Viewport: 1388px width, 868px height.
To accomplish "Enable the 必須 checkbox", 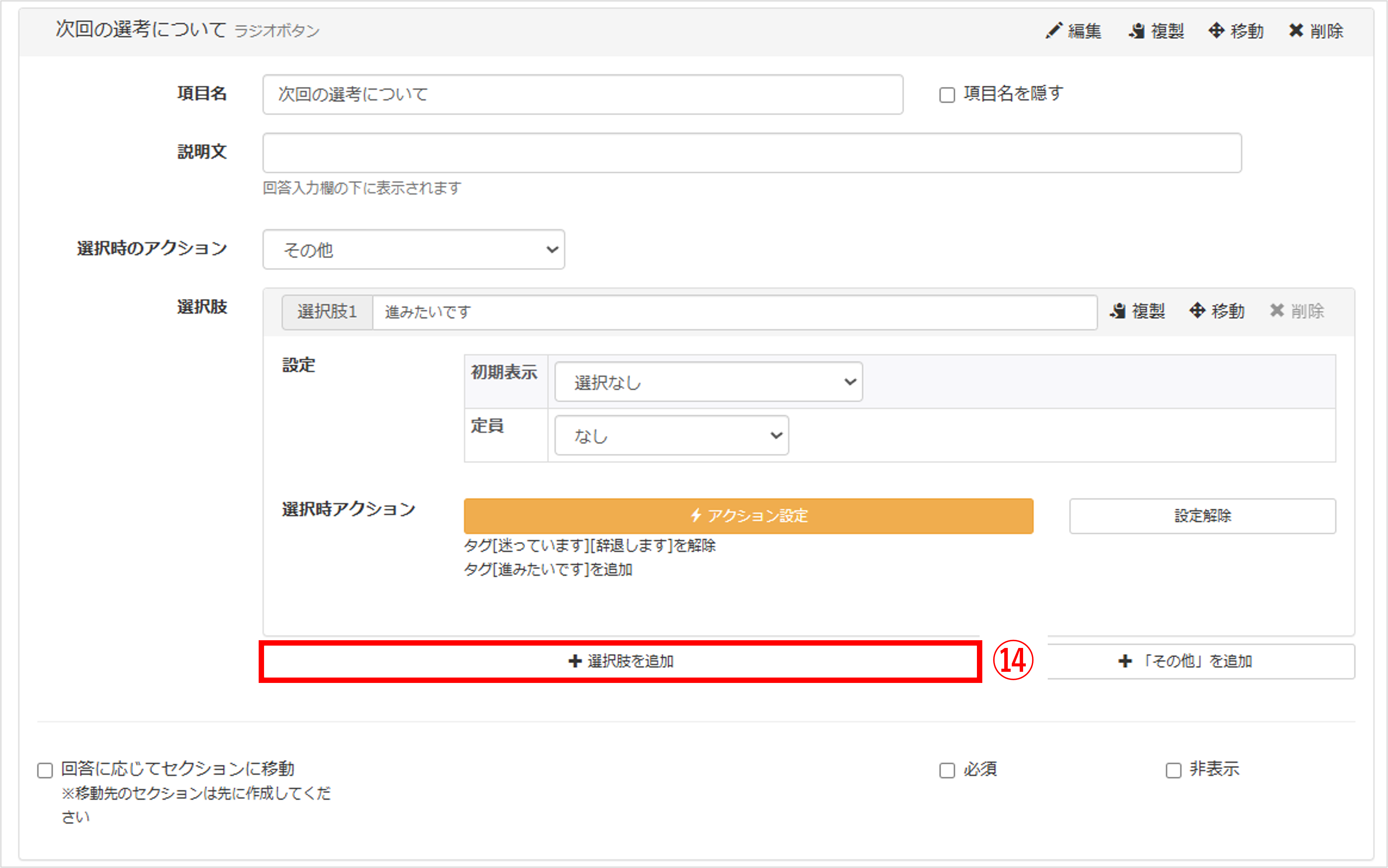I will (x=947, y=770).
